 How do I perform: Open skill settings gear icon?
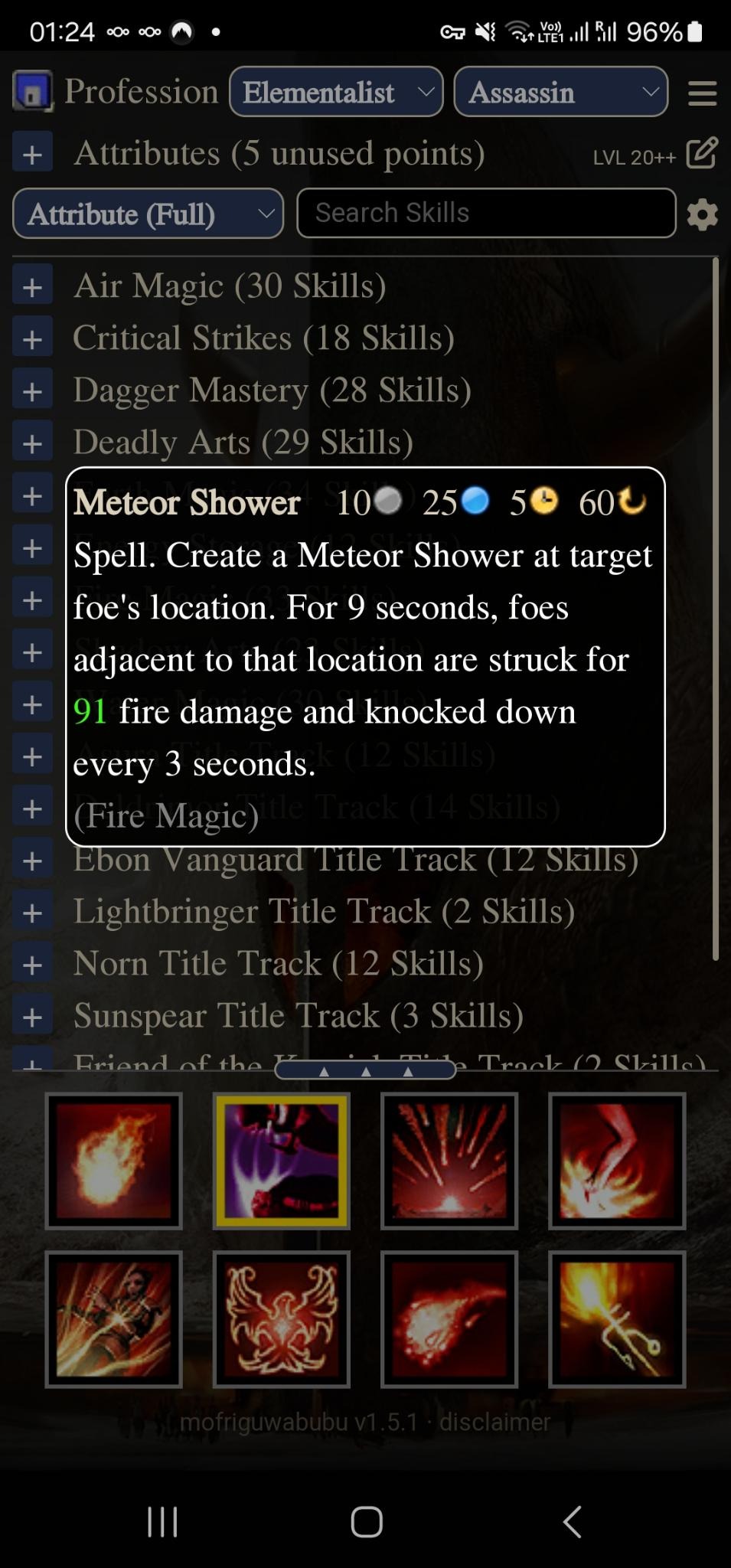pos(702,214)
